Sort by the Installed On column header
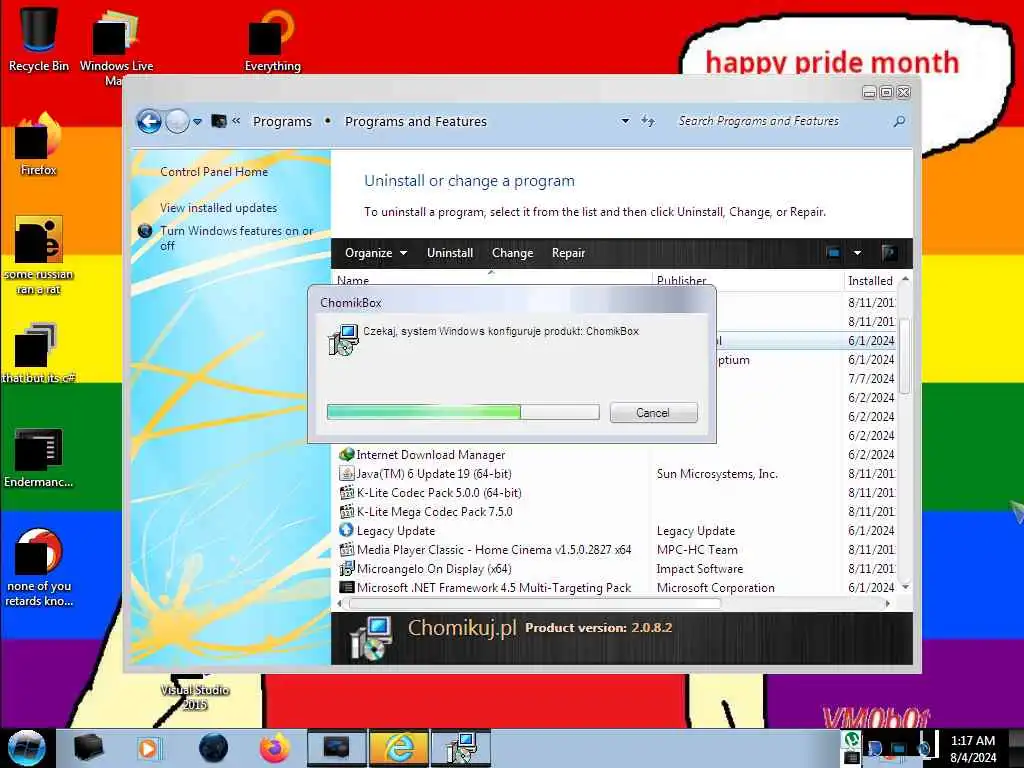Screen dimensions: 1024x768 tap(871, 280)
